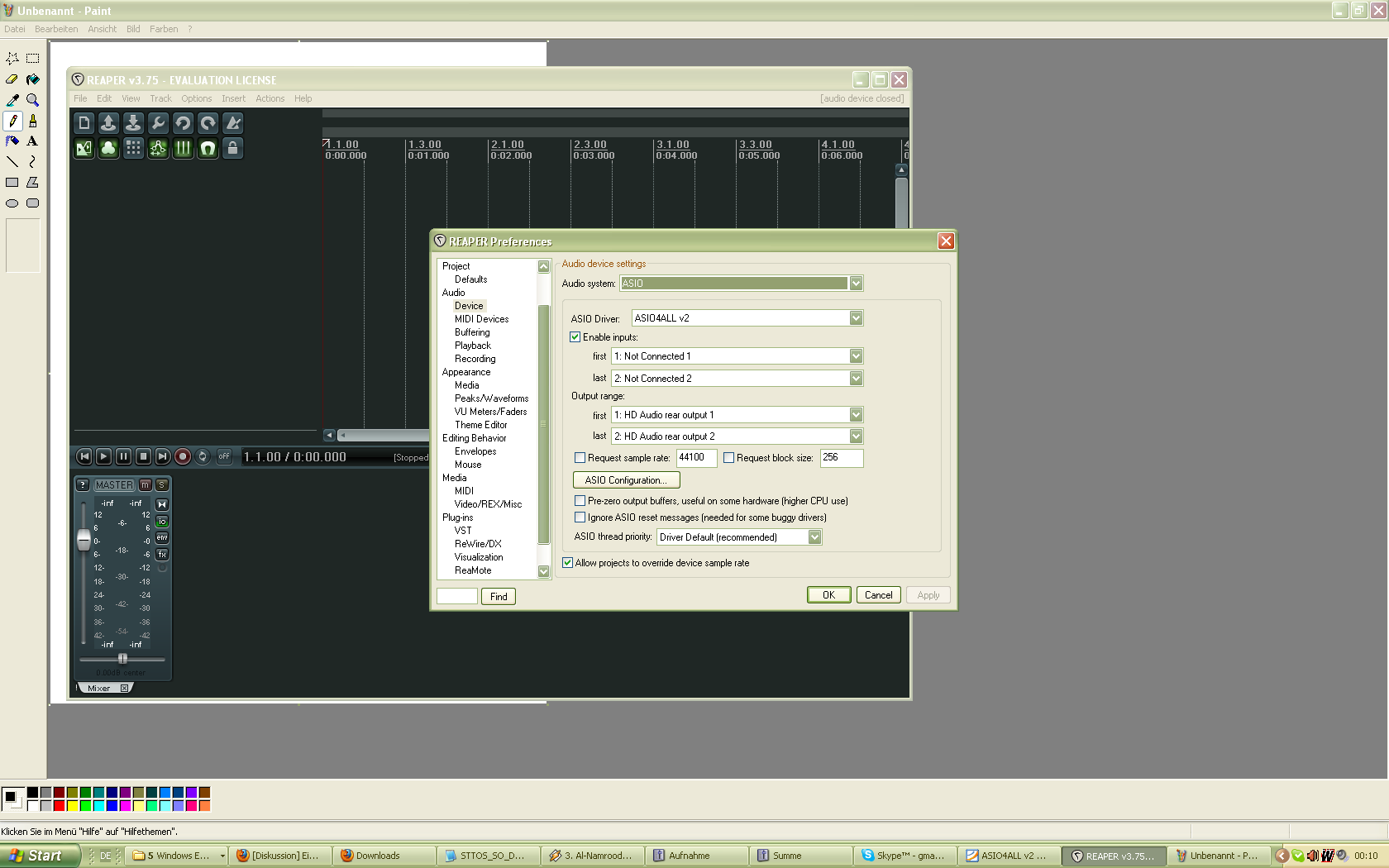
Task: Select the Brush tool in Paint
Action: 33,121
